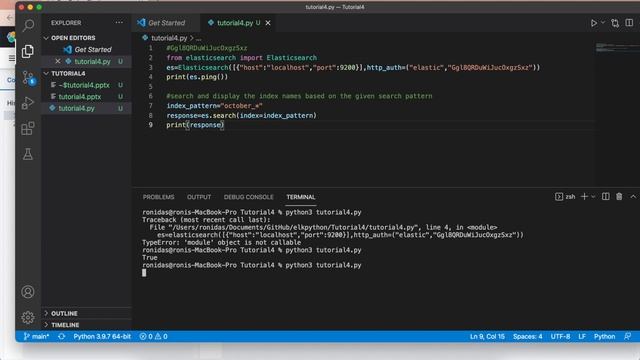Kill terminal with trash icon

click(619, 197)
